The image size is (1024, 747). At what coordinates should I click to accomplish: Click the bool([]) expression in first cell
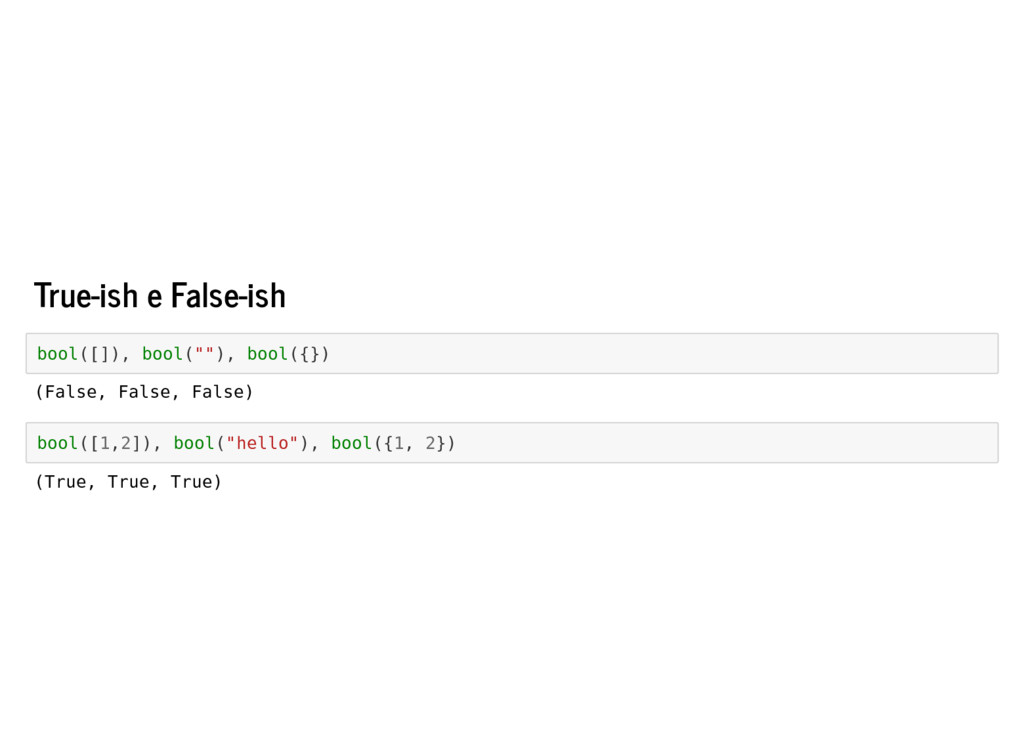(78, 354)
